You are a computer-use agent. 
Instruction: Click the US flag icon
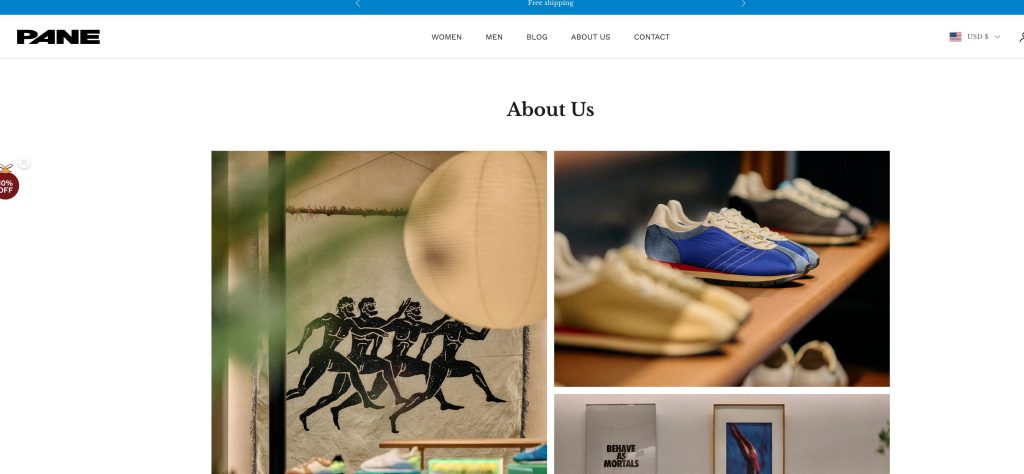(955, 37)
